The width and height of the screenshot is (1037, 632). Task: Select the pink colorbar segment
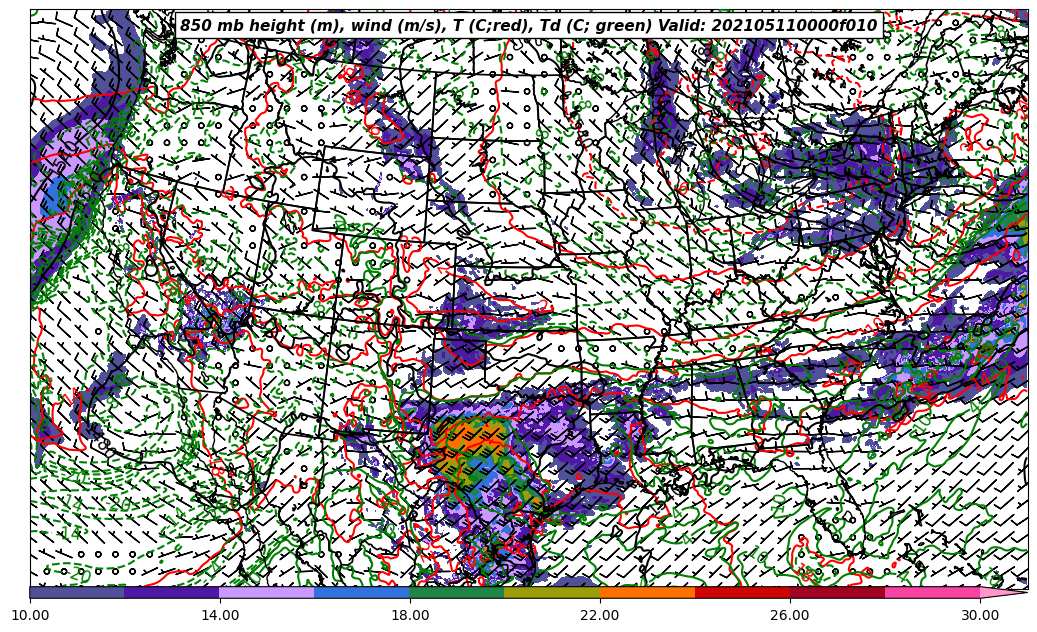click(x=932, y=593)
